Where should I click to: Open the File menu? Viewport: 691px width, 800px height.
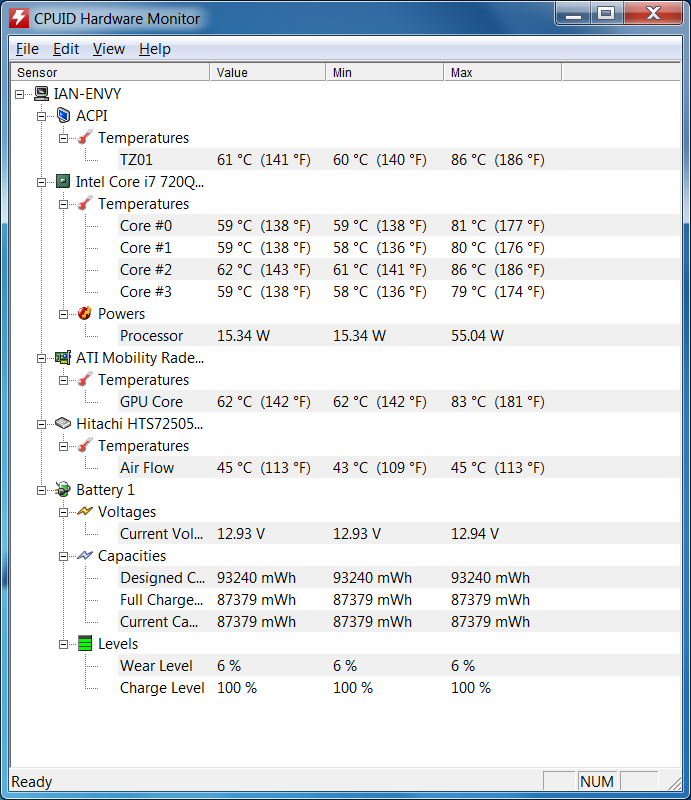click(x=27, y=49)
